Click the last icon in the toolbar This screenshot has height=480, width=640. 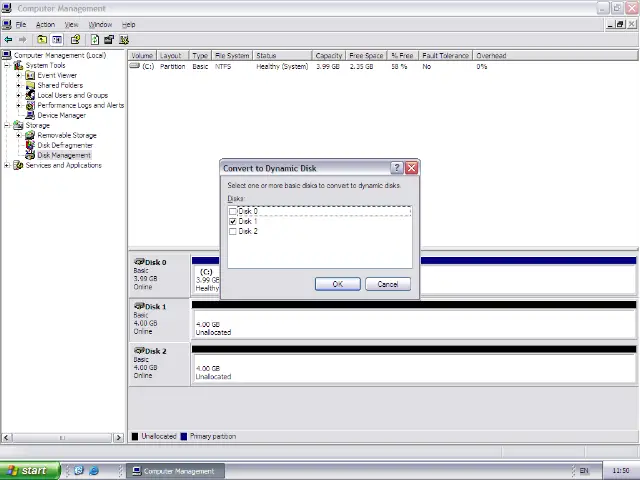click(x=124, y=40)
